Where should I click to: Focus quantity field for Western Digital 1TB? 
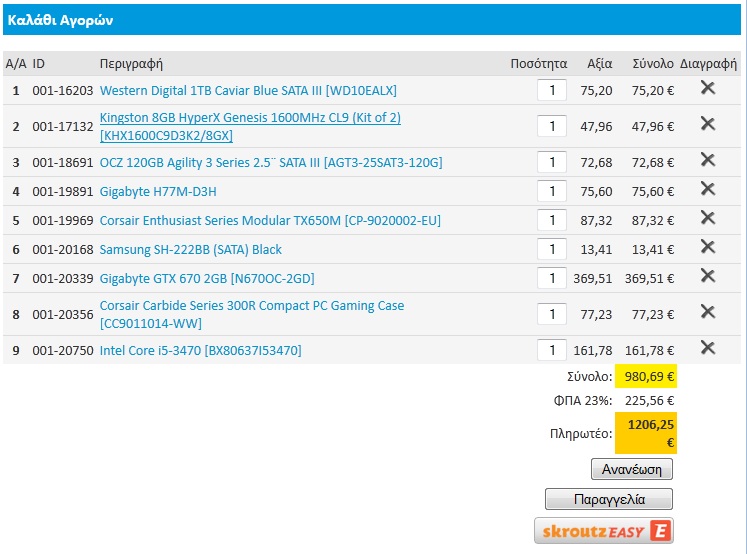click(552, 90)
